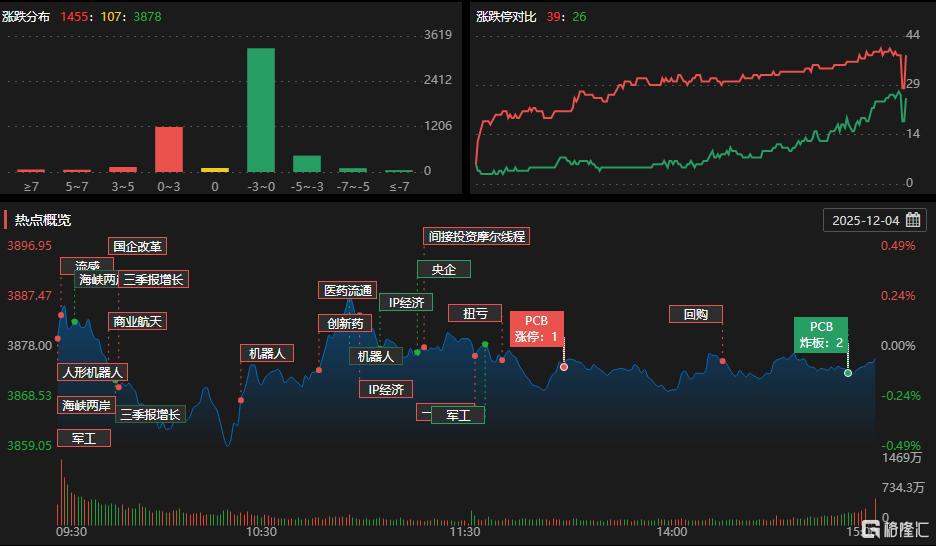The height and width of the screenshot is (546, 936).
Task: Open the 回购 hotspot tag
Action: (696, 314)
